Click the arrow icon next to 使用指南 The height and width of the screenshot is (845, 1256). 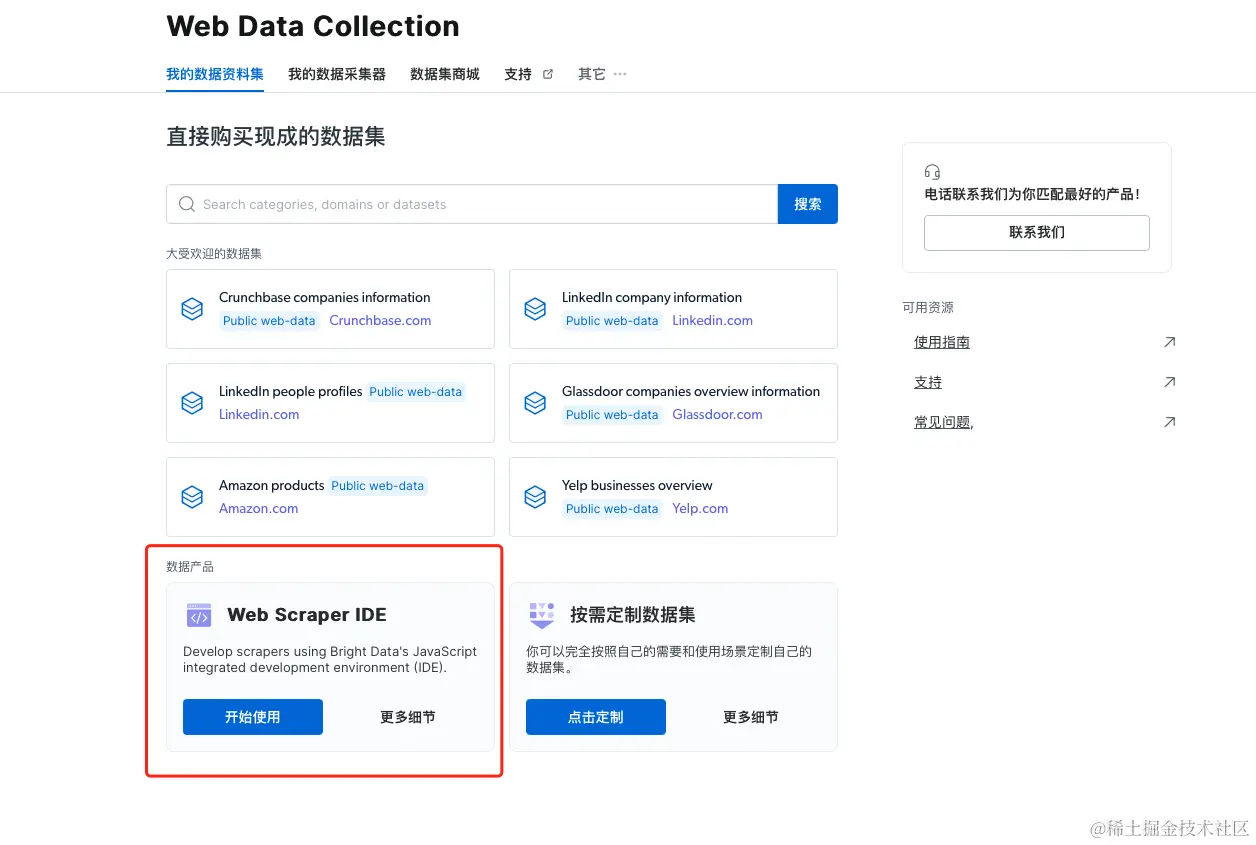(x=1169, y=342)
